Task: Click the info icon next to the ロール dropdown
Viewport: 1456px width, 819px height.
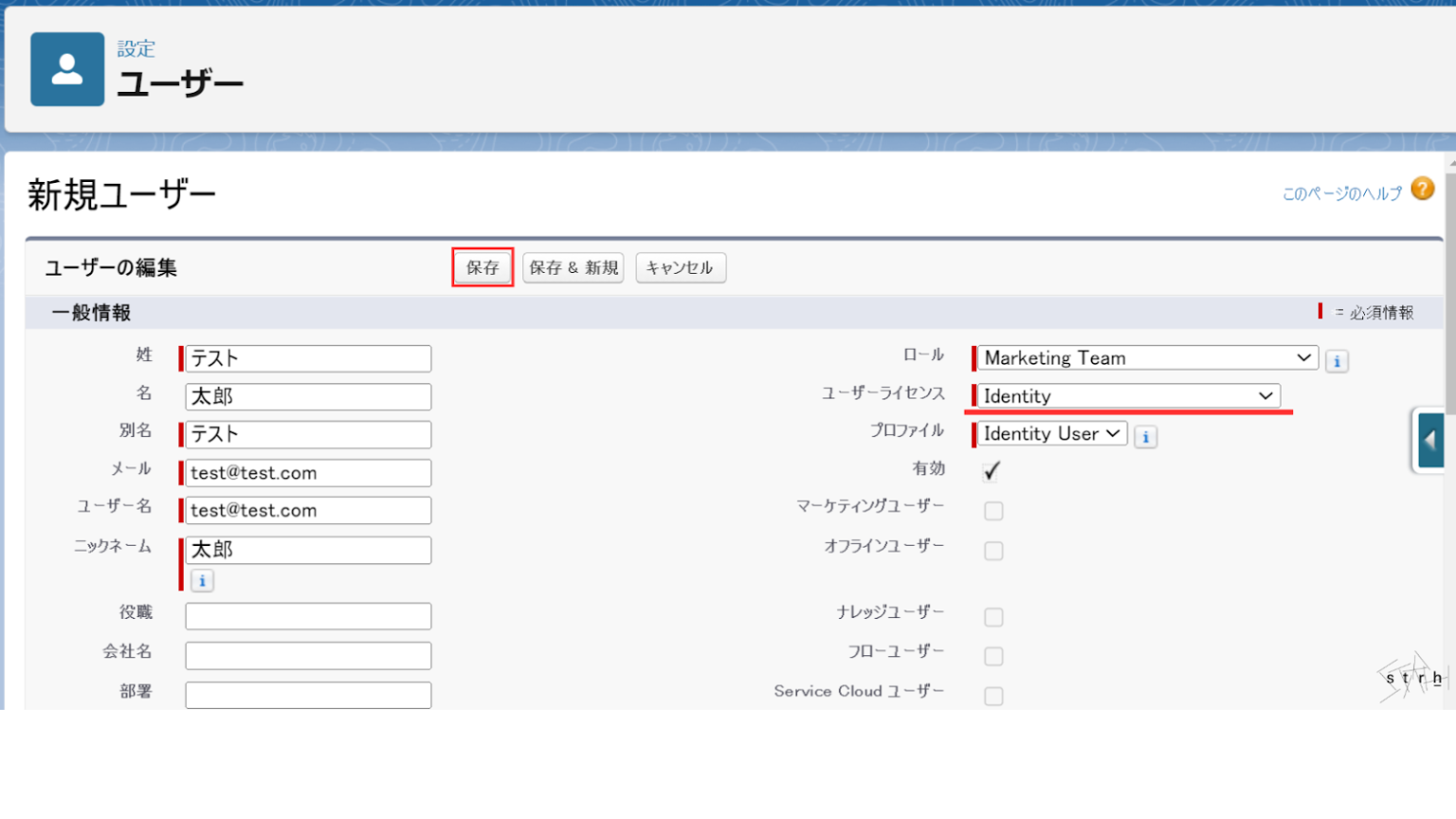Action: (x=1337, y=361)
